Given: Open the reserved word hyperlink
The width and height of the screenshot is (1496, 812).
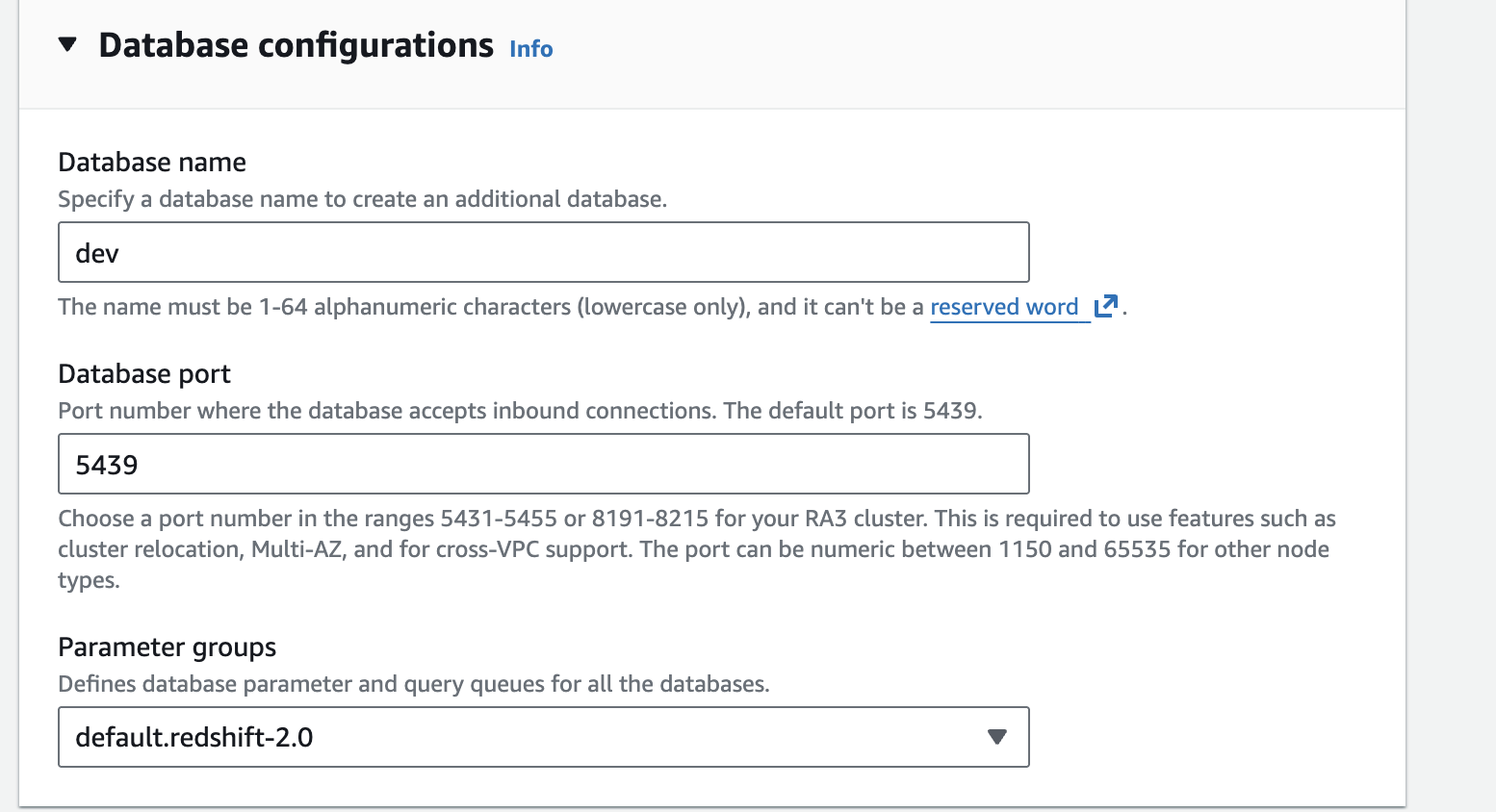Looking at the screenshot, I should coord(1004,307).
